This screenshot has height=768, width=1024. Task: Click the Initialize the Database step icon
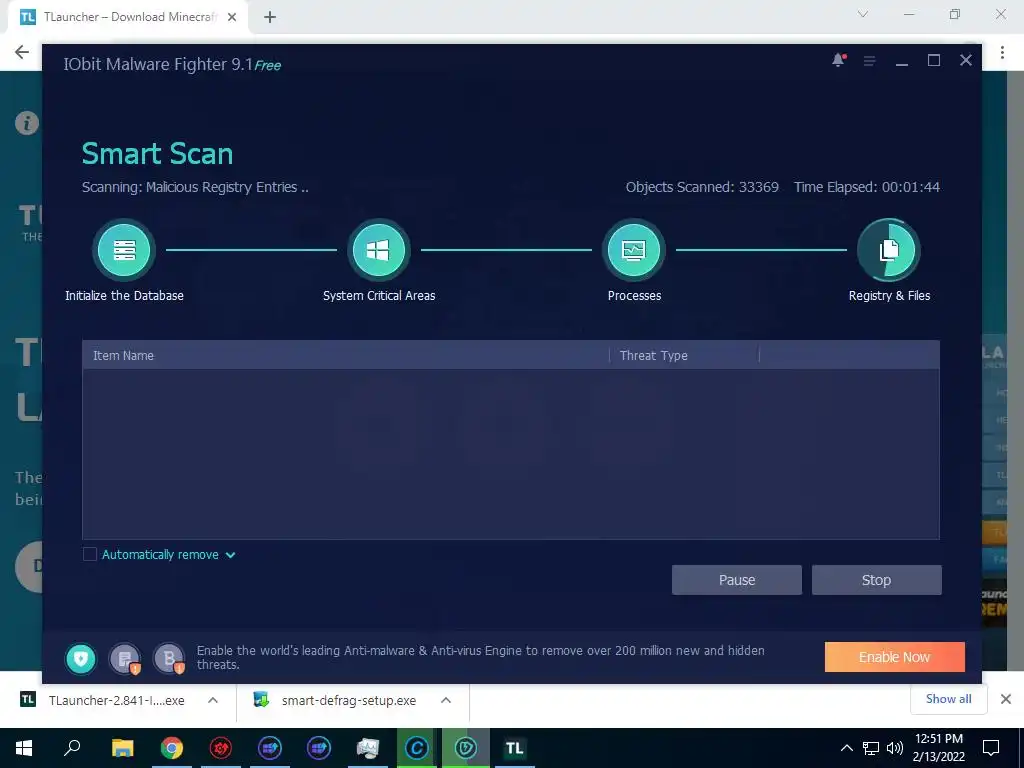pos(124,250)
